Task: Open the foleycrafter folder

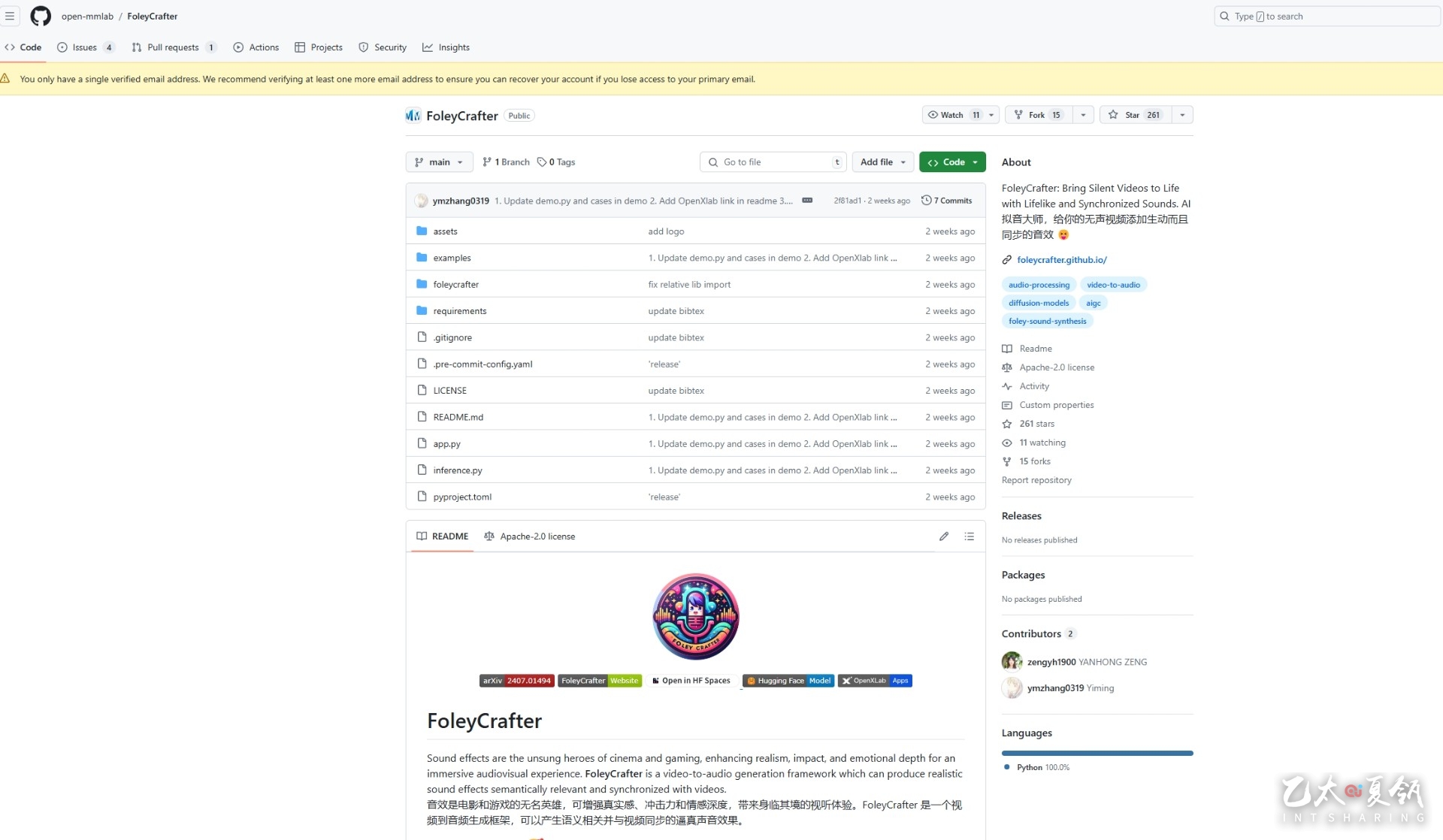Action: pos(455,285)
